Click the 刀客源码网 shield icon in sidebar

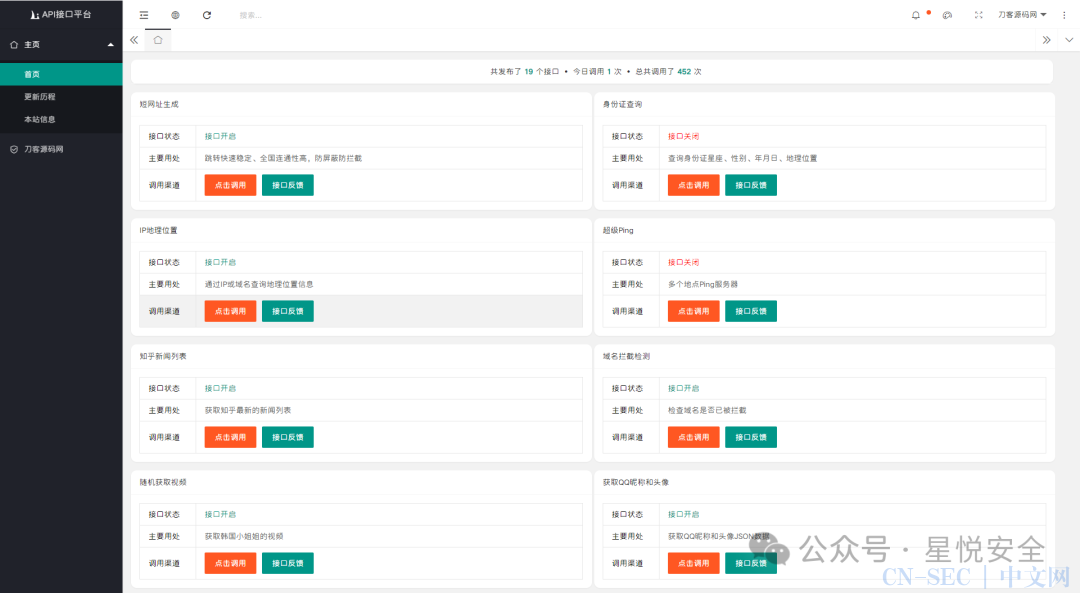point(14,149)
